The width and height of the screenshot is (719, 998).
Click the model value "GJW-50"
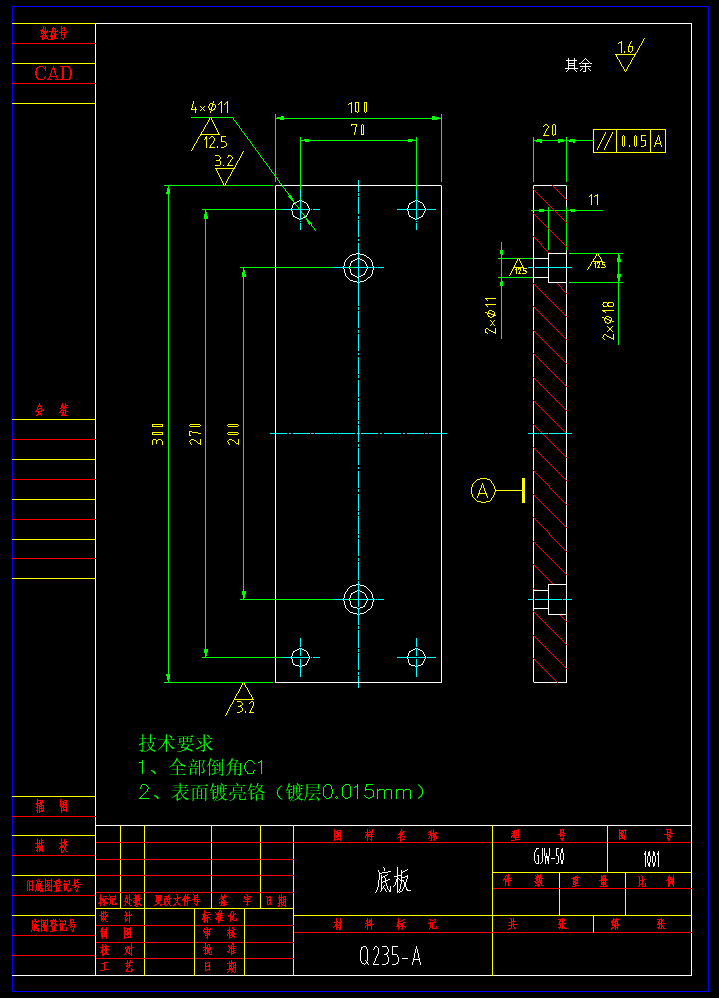click(x=549, y=857)
